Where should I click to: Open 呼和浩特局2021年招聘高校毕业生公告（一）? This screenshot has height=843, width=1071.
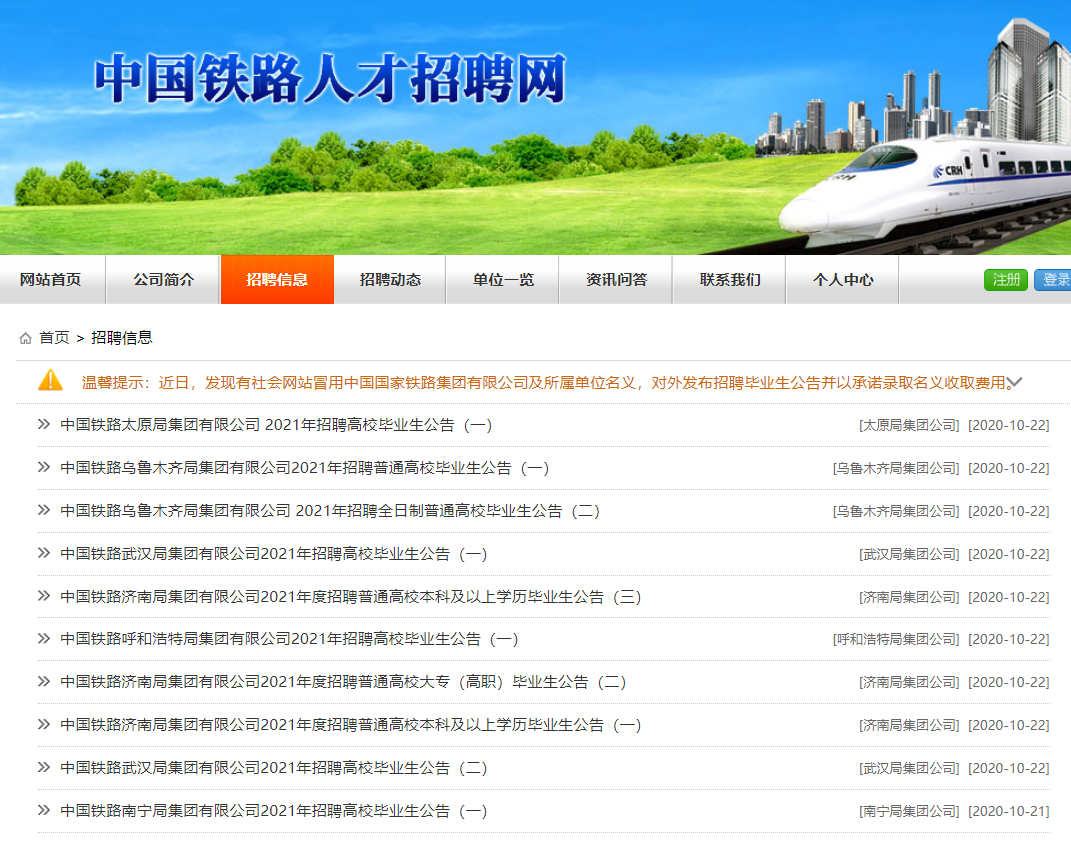289,639
